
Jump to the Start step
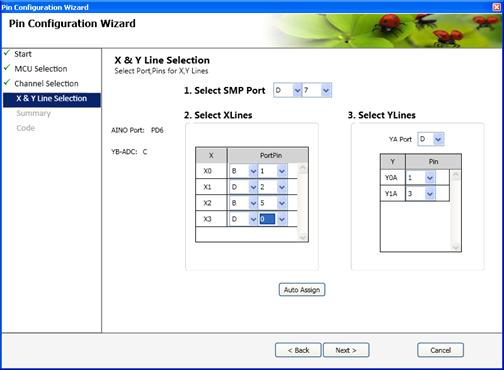click(x=23, y=54)
